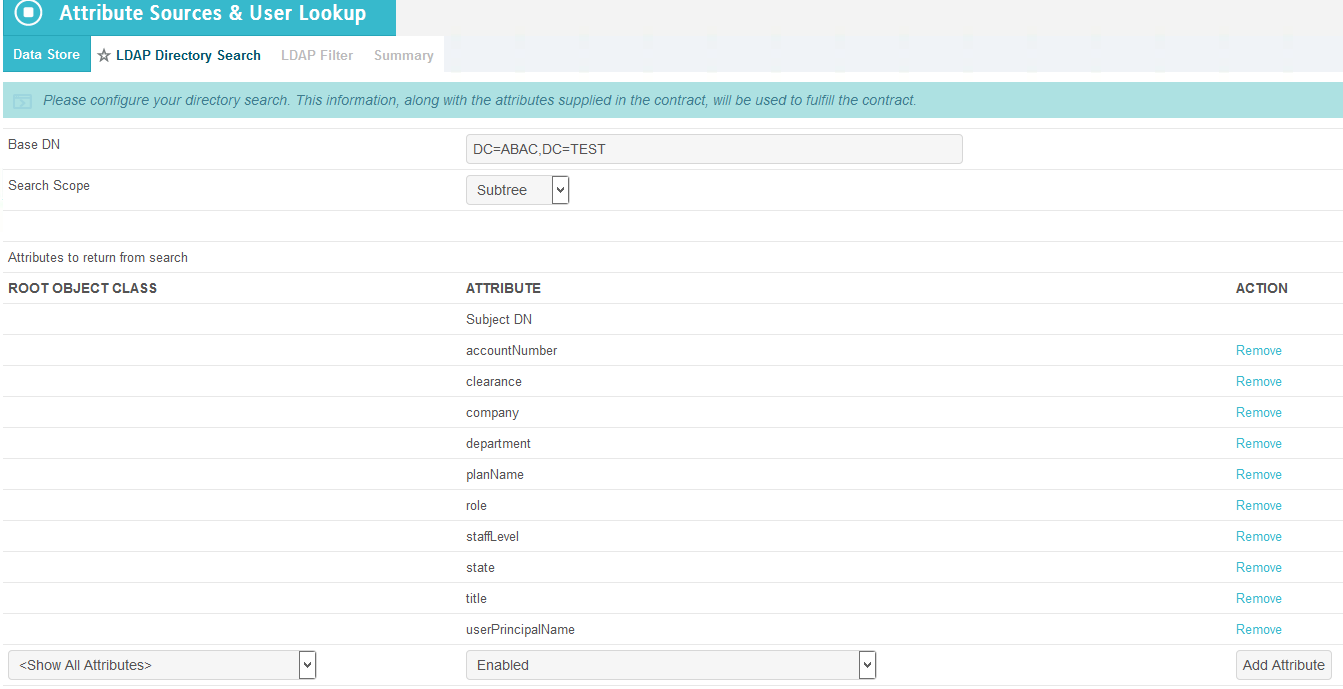Click the info banner icon
This screenshot has height=689, width=1343.
pyautogui.click(x=22, y=101)
